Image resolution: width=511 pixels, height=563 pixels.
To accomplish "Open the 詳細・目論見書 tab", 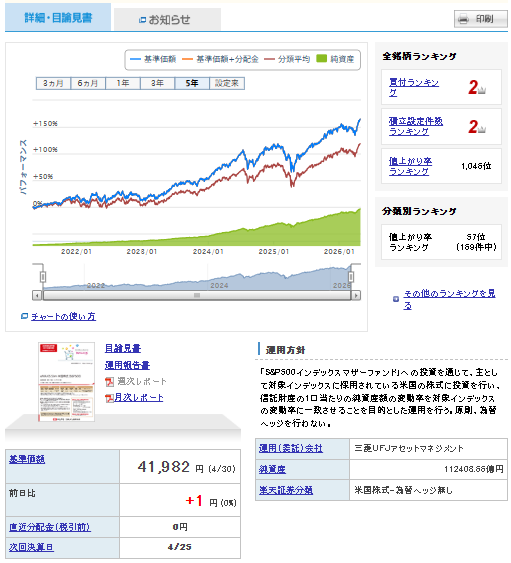I will [58, 17].
